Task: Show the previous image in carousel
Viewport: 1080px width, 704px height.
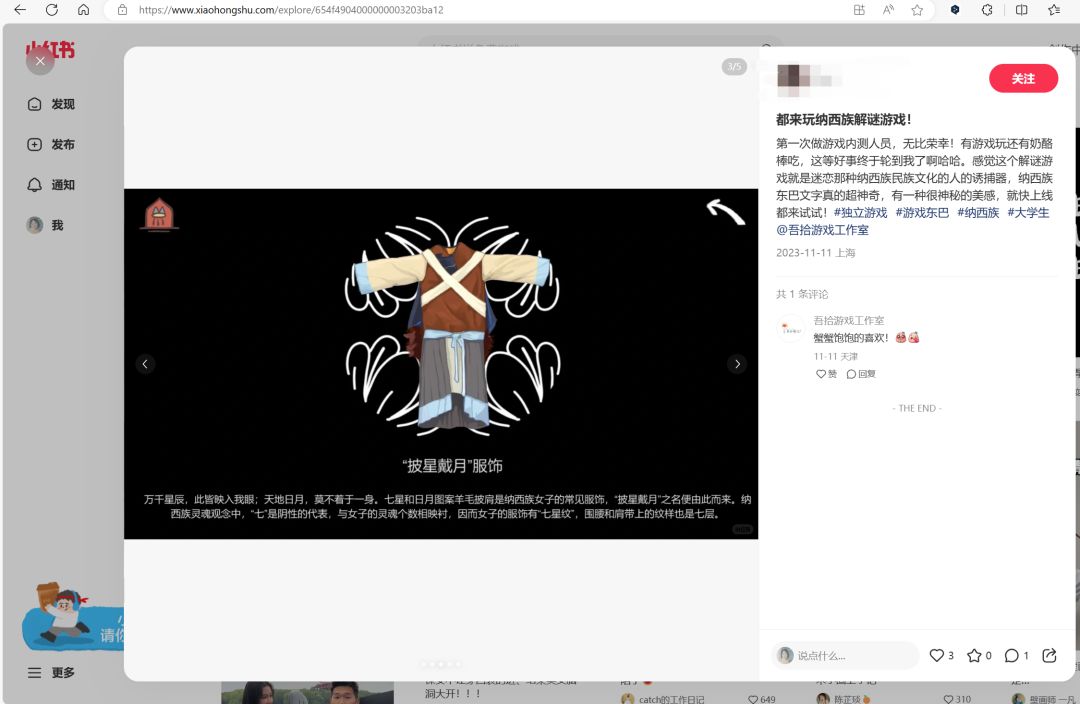Action: pyautogui.click(x=145, y=364)
